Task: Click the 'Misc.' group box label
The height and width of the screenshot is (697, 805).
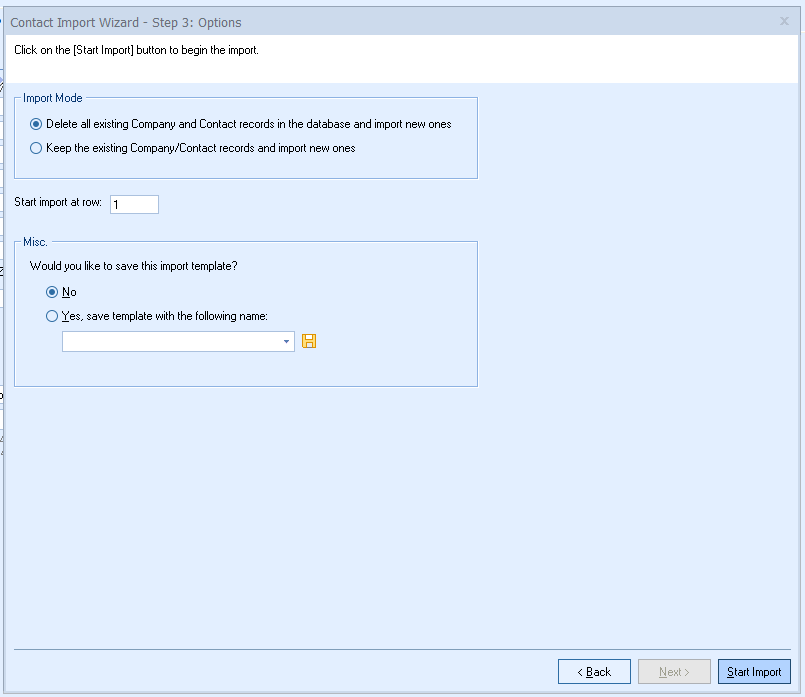Action: tap(35, 242)
